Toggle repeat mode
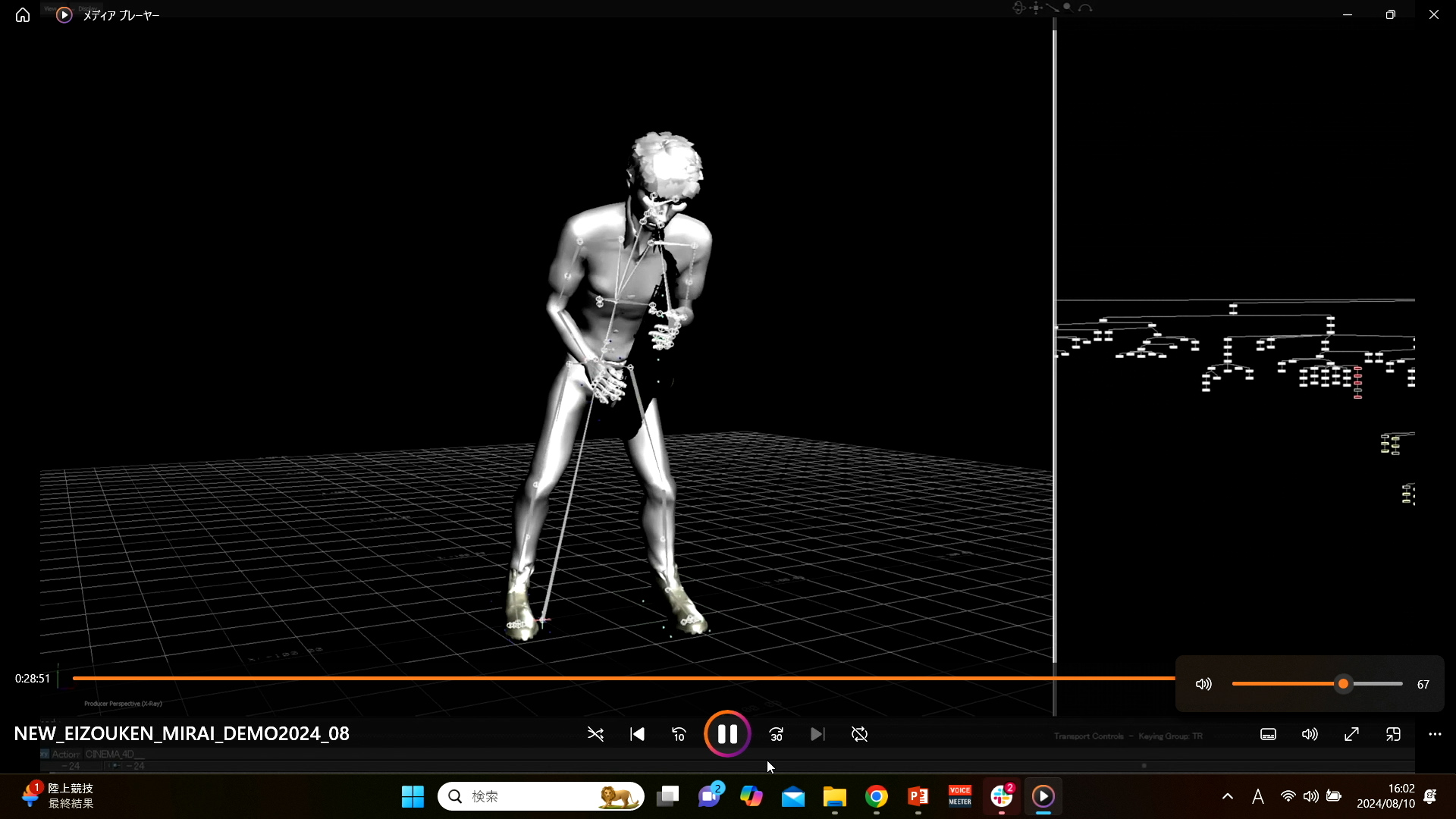This screenshot has height=819, width=1456. click(859, 734)
